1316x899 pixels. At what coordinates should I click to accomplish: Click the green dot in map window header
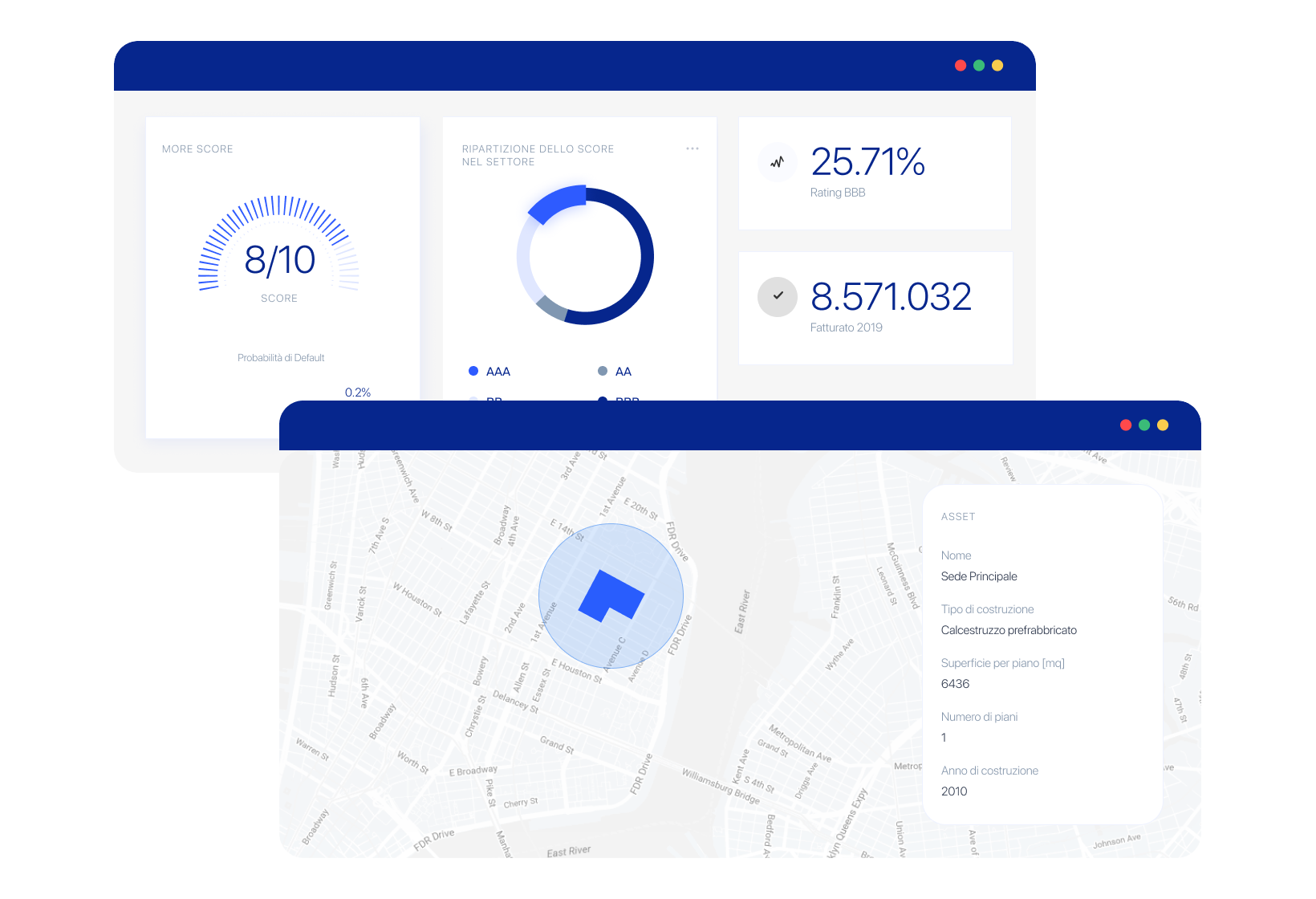coord(1144,425)
